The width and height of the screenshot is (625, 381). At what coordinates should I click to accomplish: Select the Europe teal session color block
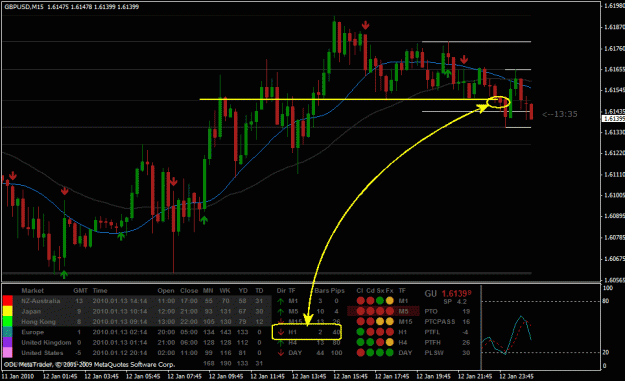pyautogui.click(x=8, y=332)
